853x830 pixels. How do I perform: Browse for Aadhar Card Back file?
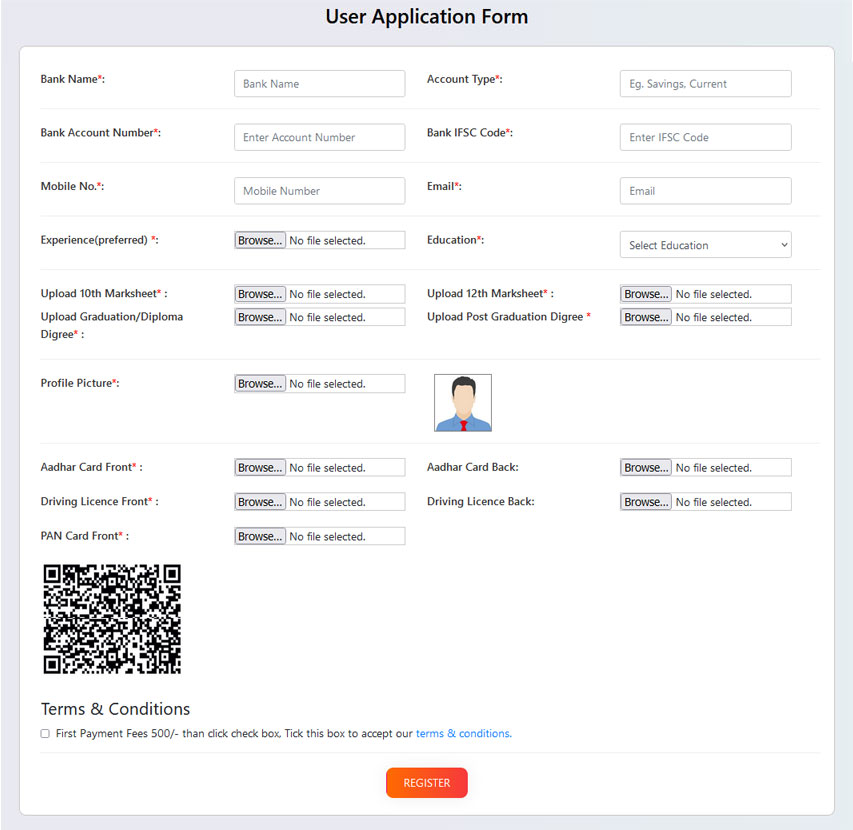[x=646, y=468]
